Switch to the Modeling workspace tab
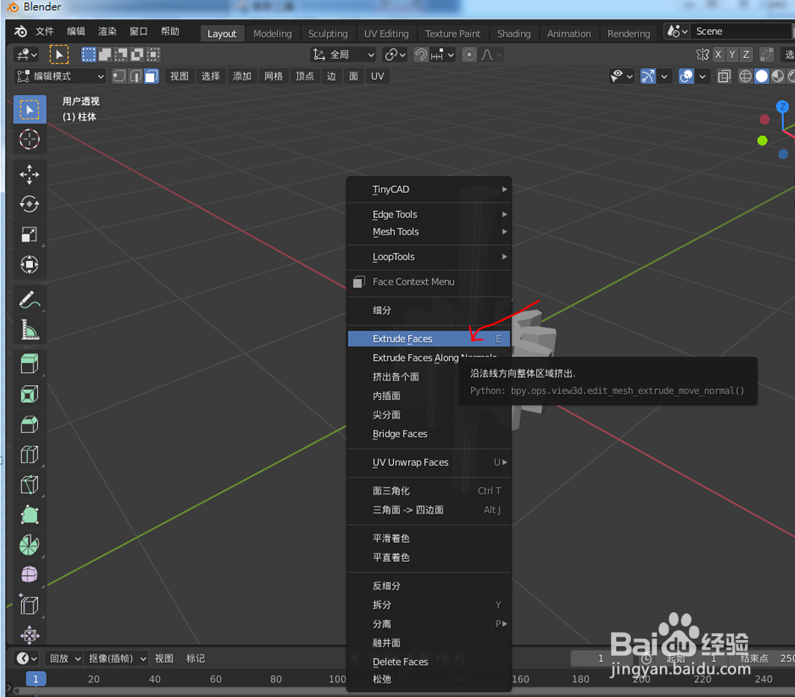Image resolution: width=795 pixels, height=697 pixels. [272, 33]
